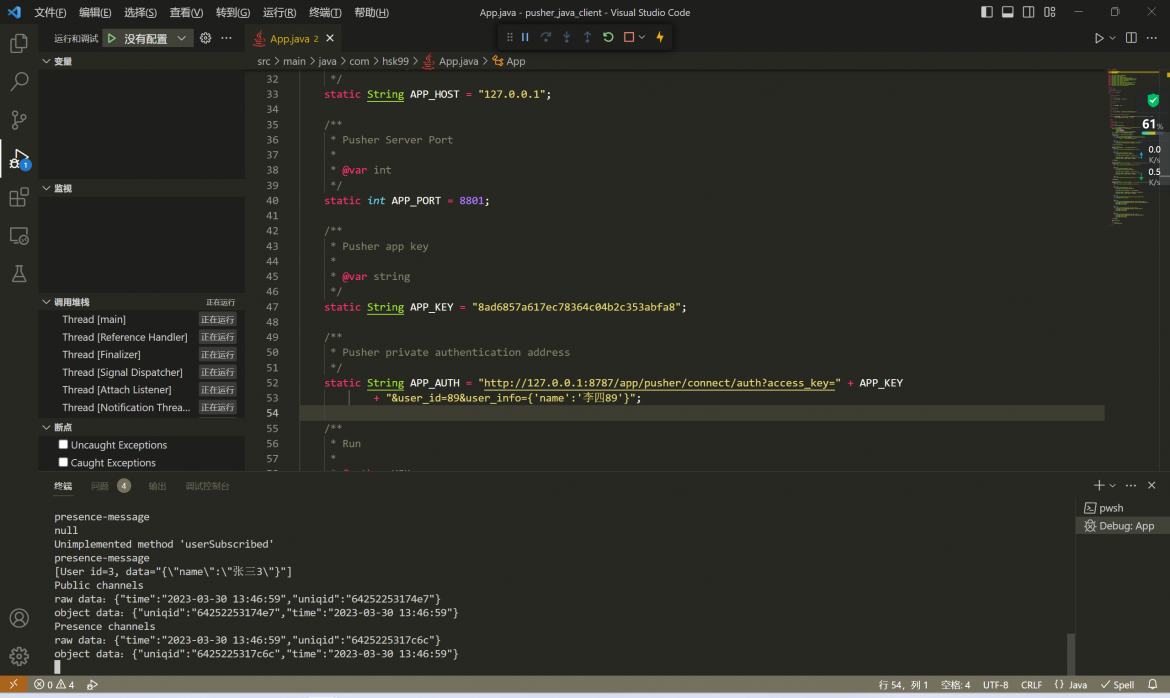The image size is (1170, 698).
Task: Click the hot code replace lightning icon
Action: click(660, 37)
